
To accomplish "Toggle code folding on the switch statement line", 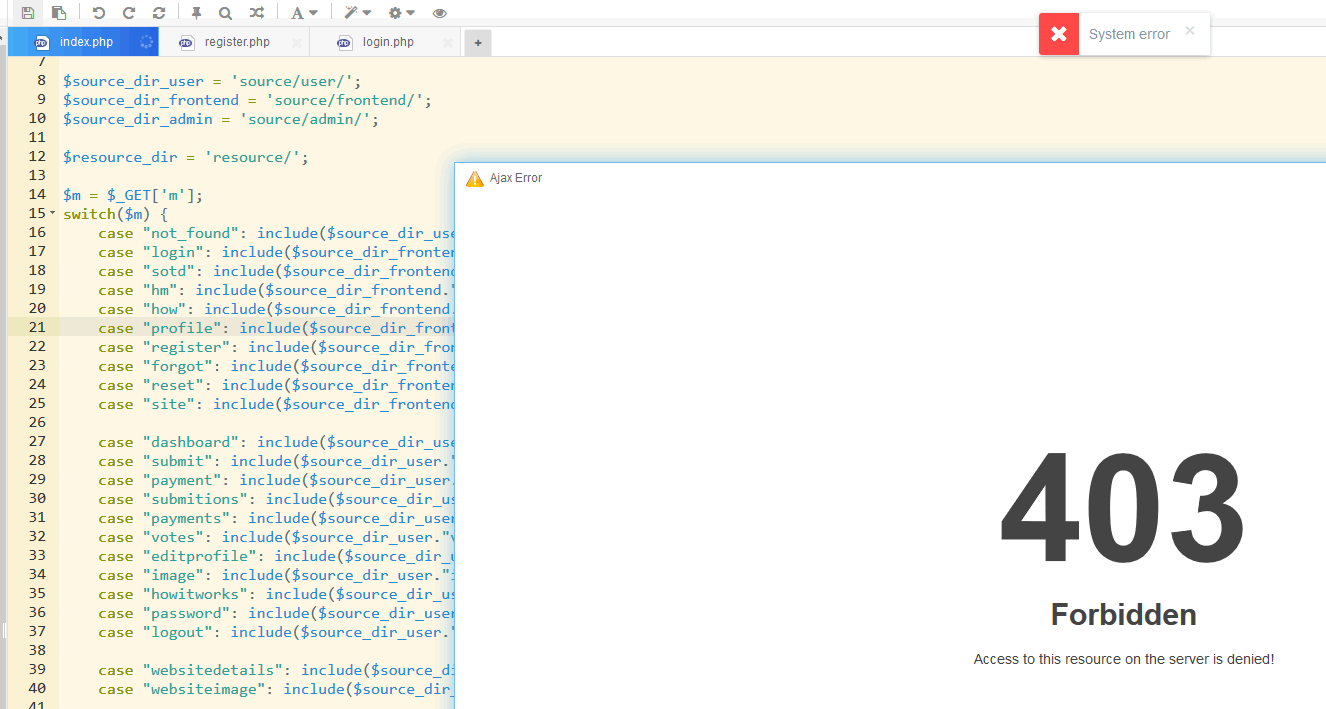I will (51, 213).
